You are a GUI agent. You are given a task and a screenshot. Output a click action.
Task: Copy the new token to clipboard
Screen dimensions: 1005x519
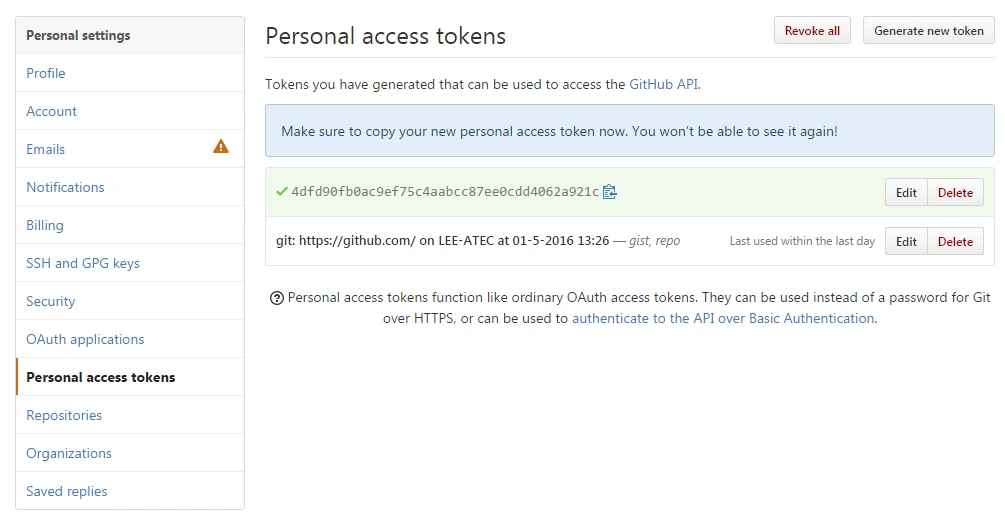tap(610, 192)
